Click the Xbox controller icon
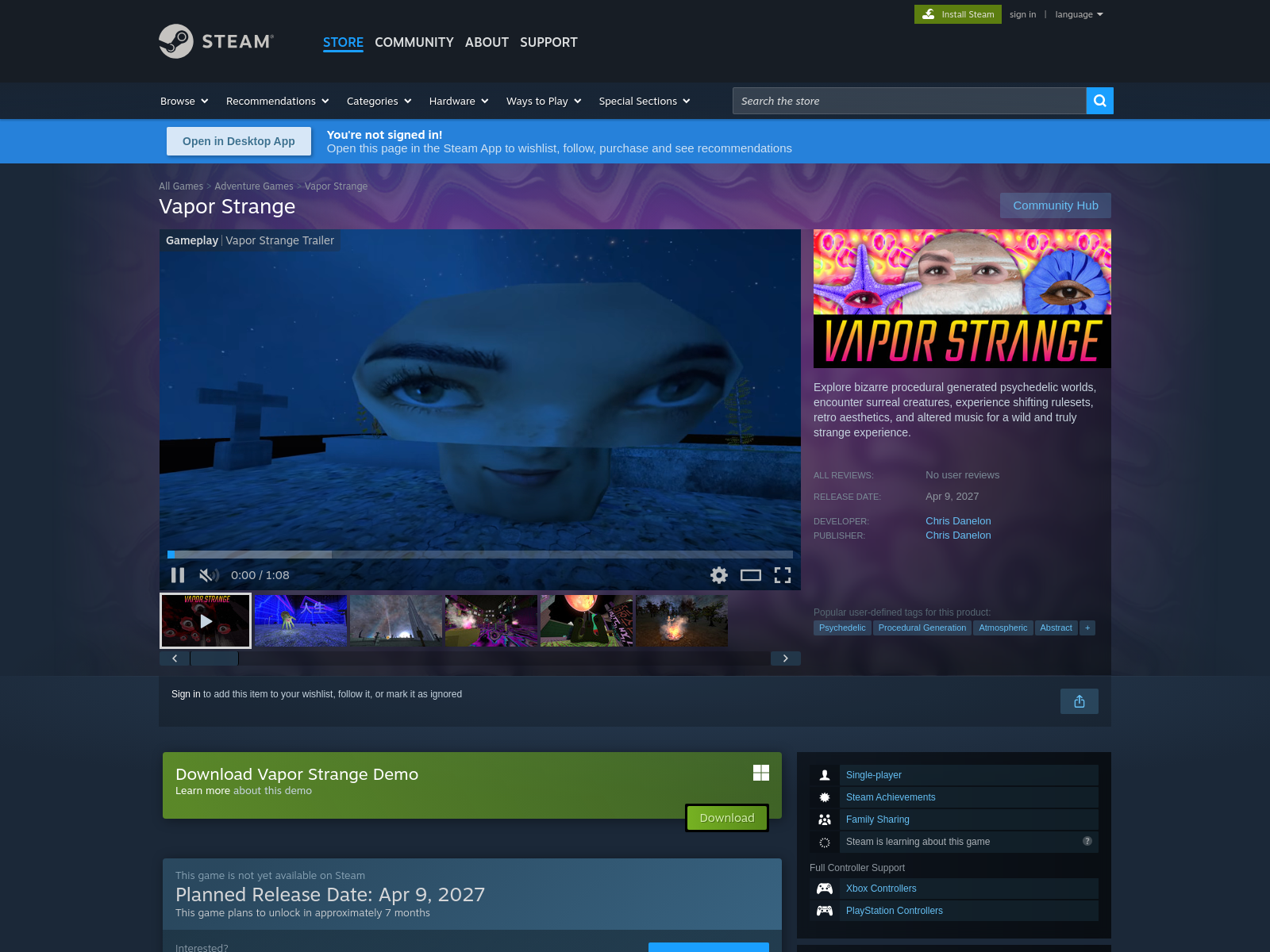The height and width of the screenshot is (952, 1270). coord(825,889)
